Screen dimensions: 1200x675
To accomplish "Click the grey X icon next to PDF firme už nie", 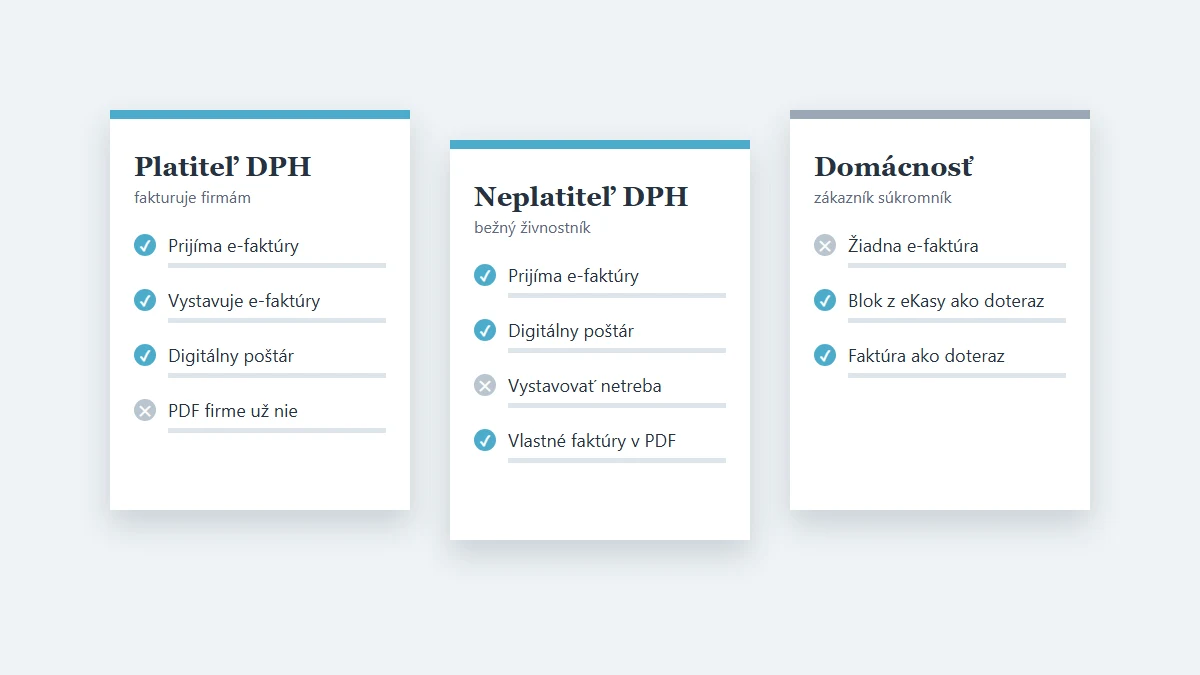I will (145, 410).
